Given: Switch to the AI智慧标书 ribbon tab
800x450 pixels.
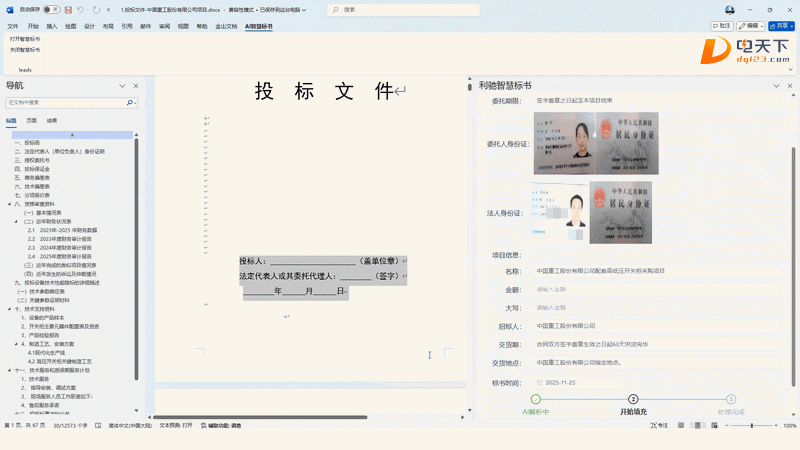Looking at the screenshot, I should tap(259, 26).
